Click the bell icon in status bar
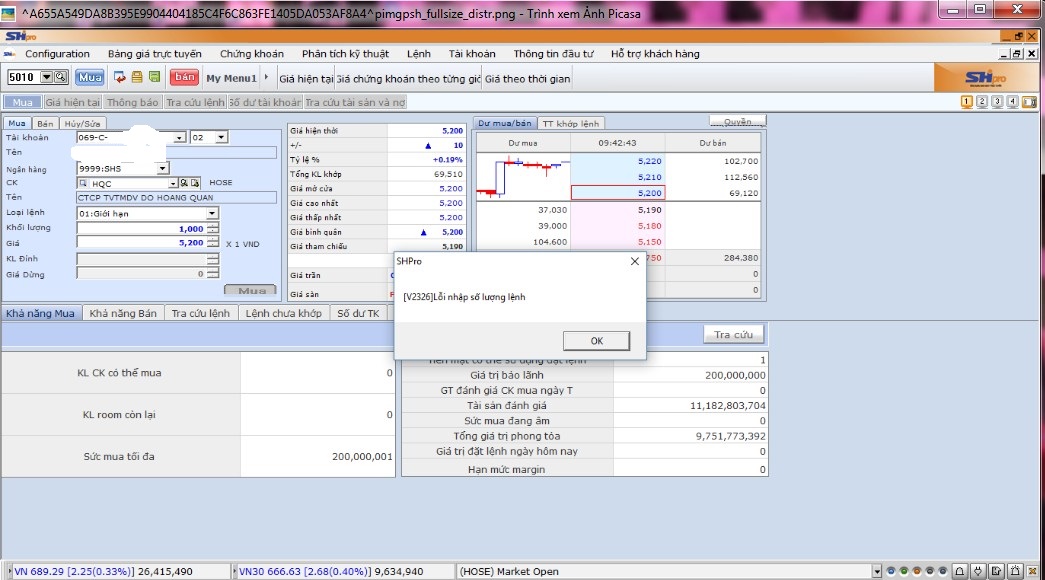This screenshot has height=580, width=1045. [960, 571]
